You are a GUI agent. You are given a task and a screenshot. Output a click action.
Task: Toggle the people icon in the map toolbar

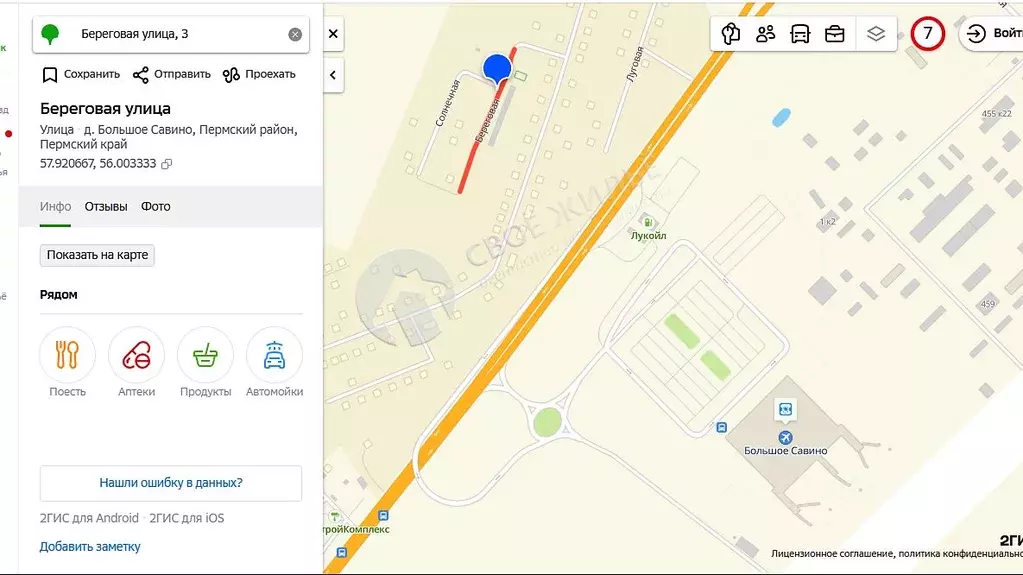coord(766,34)
